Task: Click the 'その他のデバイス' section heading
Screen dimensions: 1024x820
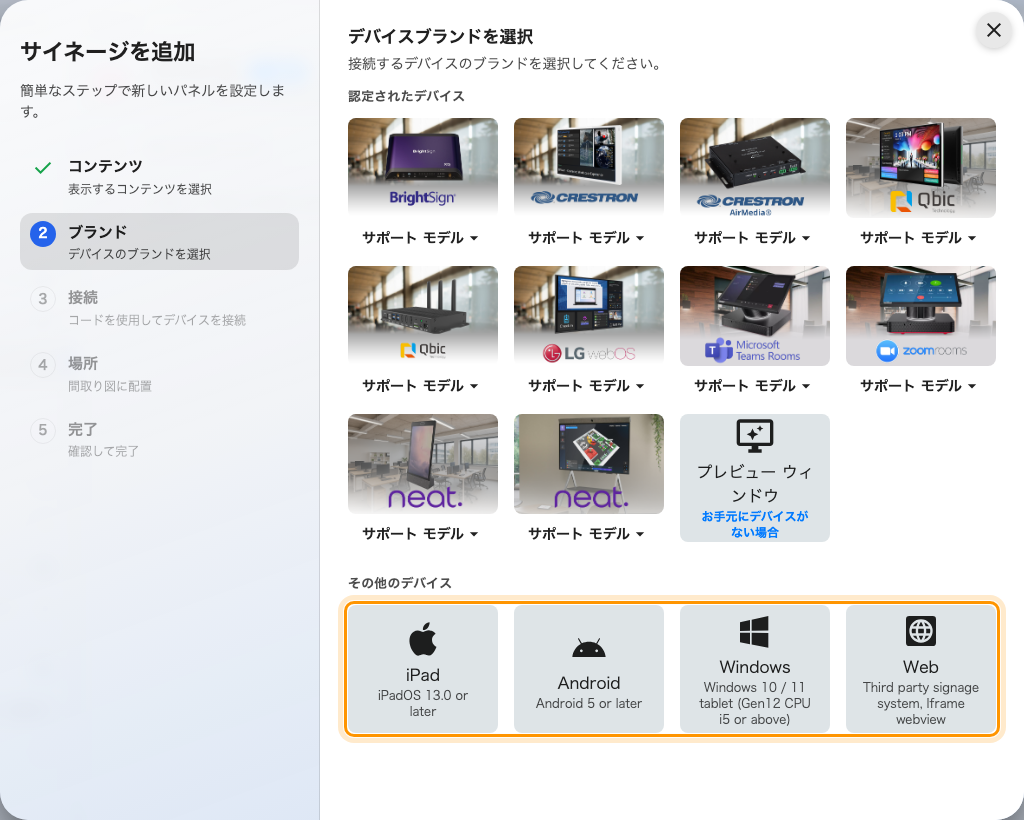Action: (400, 583)
